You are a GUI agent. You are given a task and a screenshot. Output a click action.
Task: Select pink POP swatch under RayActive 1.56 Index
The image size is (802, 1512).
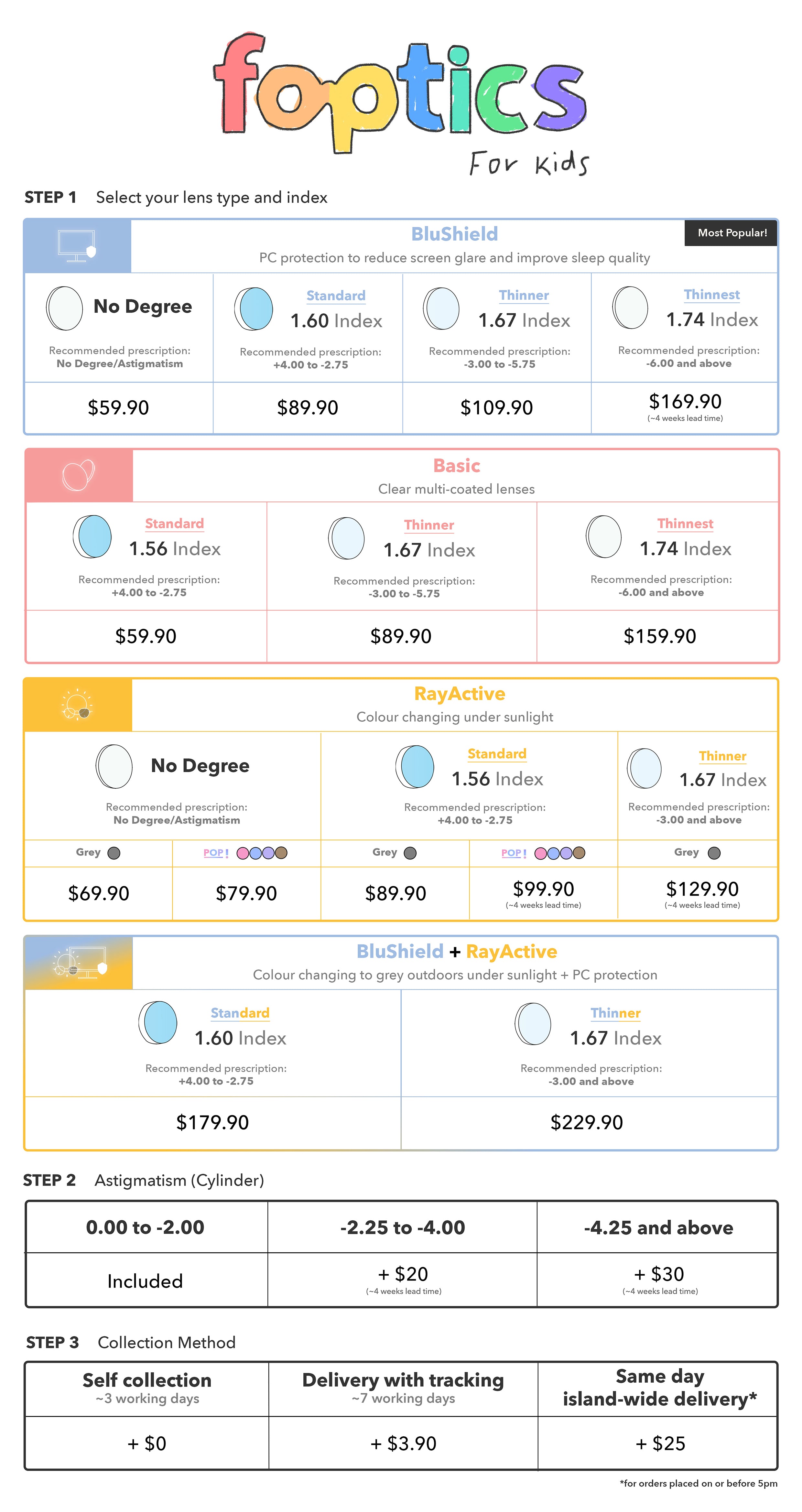(540, 853)
